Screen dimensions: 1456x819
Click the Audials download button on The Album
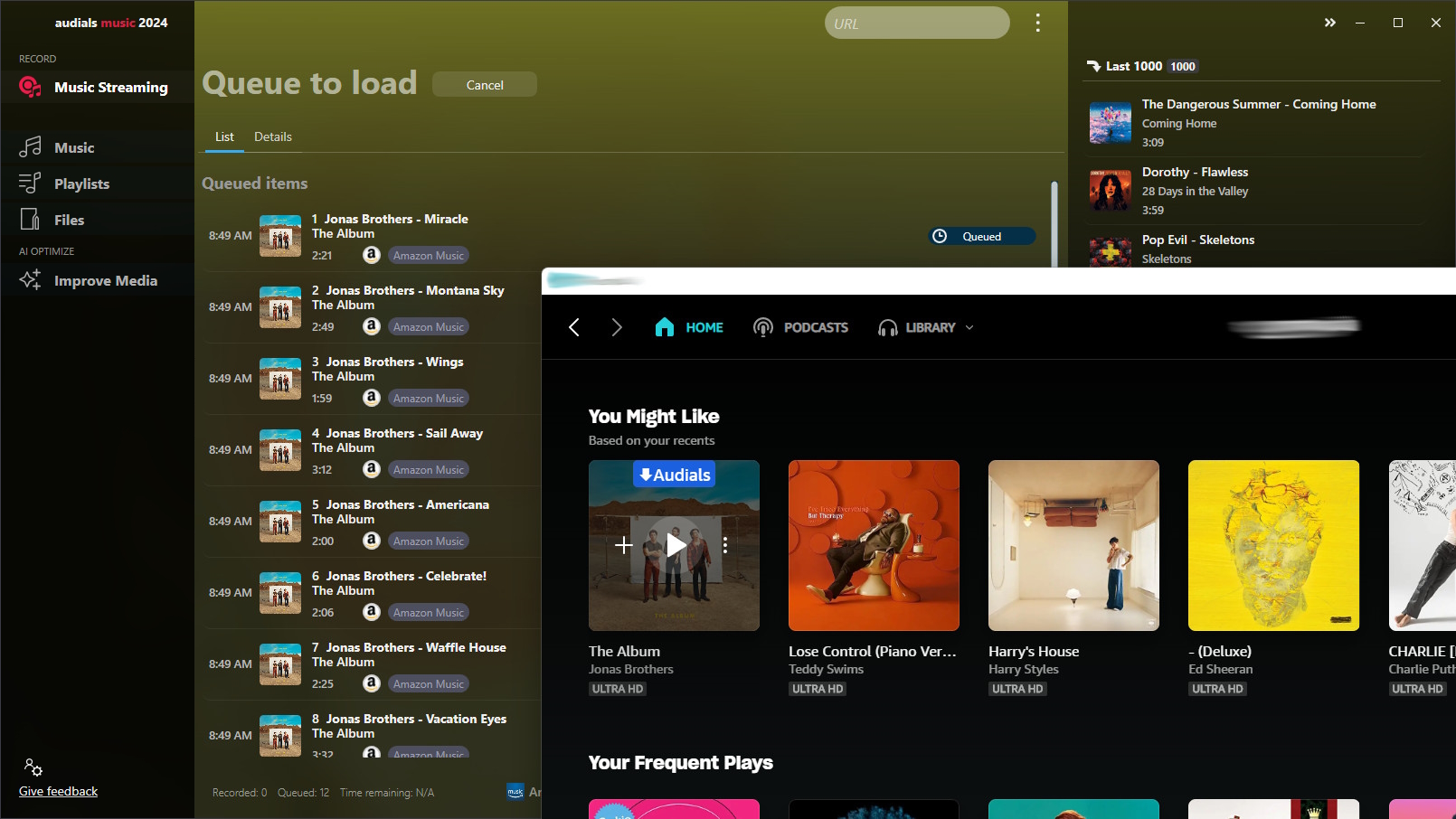click(675, 475)
